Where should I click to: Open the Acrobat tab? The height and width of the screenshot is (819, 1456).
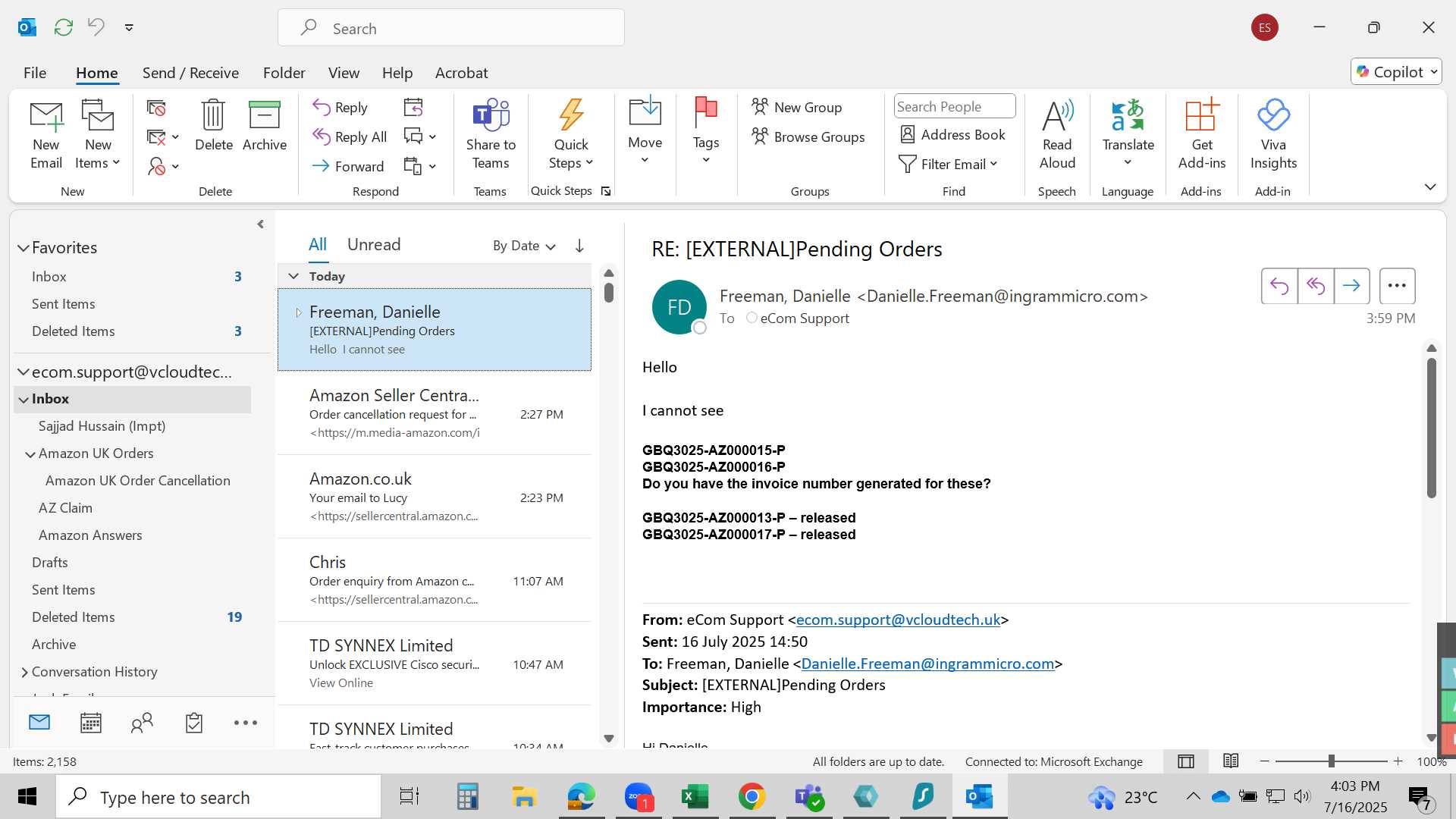(461, 73)
